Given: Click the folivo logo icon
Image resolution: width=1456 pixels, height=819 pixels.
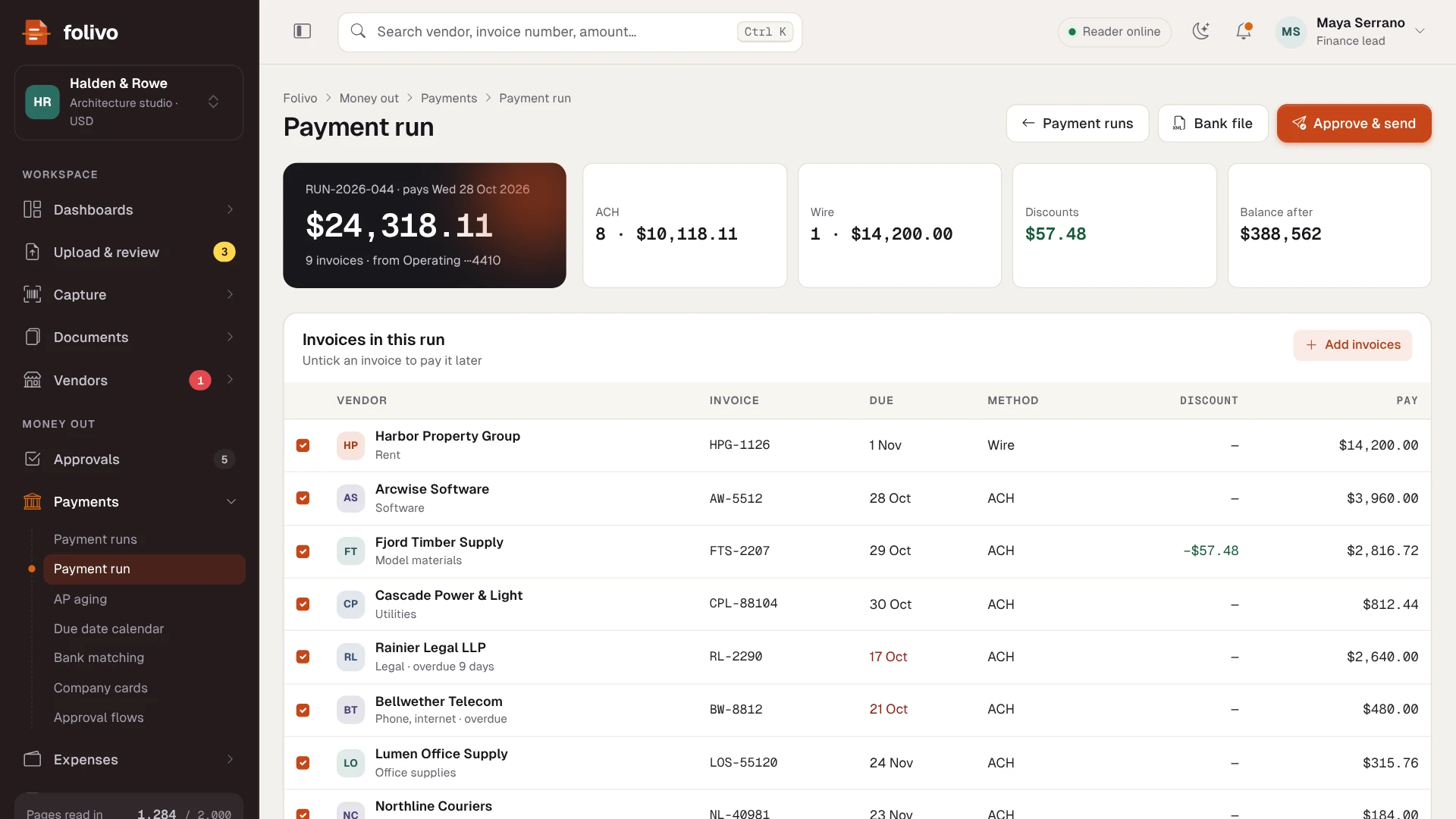Looking at the screenshot, I should coord(36,32).
